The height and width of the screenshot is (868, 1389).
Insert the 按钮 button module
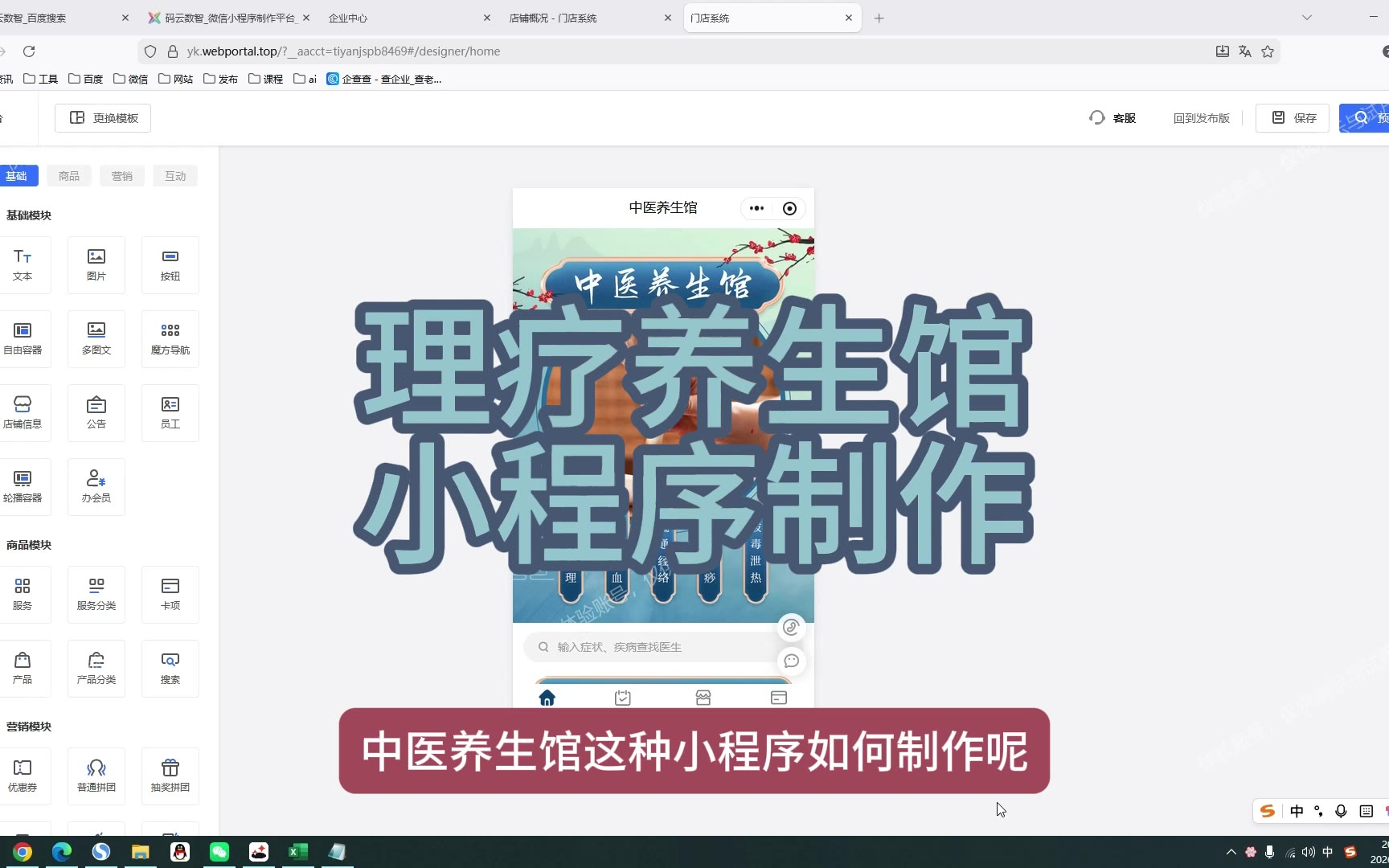[170, 264]
